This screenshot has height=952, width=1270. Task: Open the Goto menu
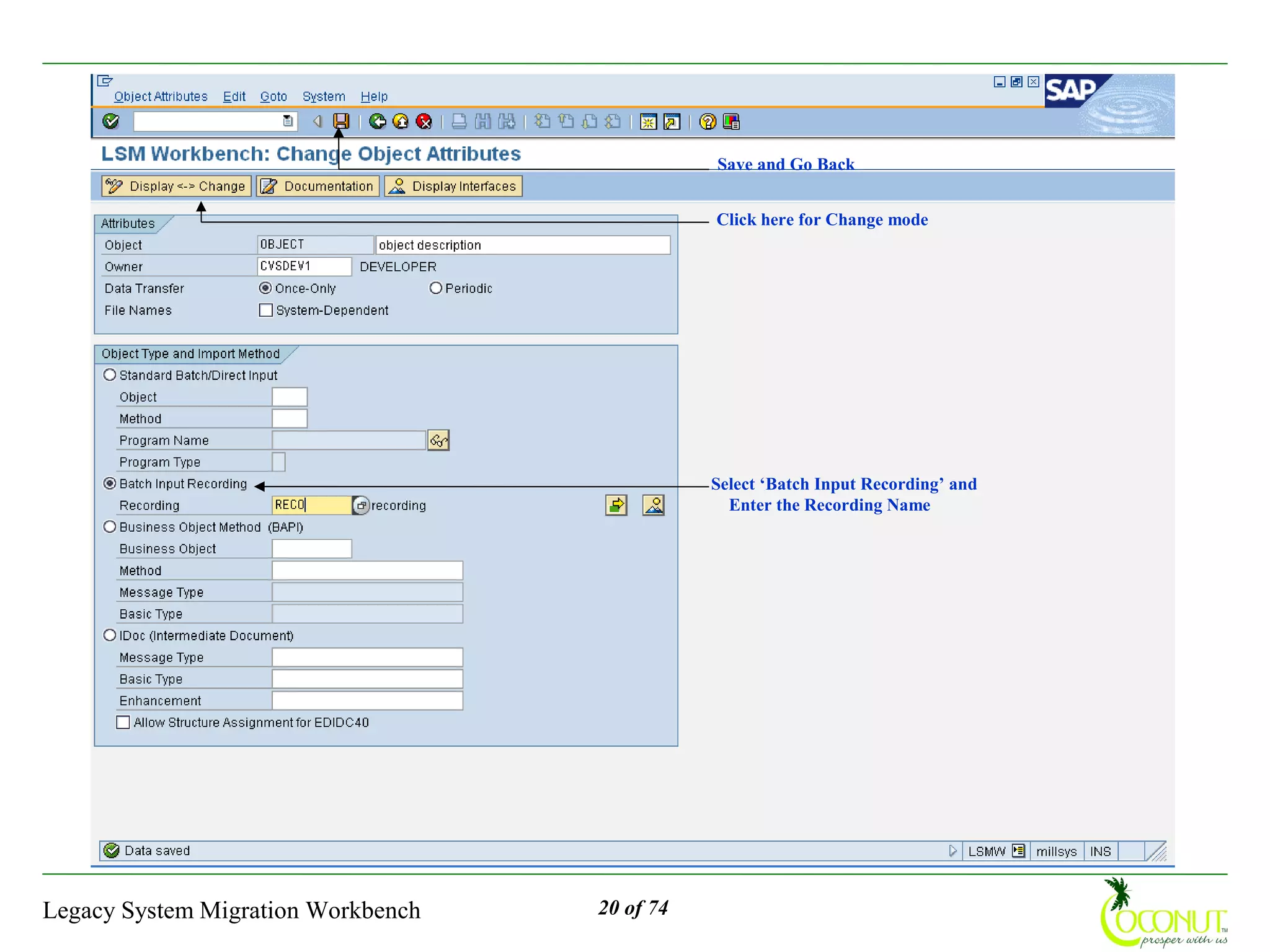click(273, 97)
